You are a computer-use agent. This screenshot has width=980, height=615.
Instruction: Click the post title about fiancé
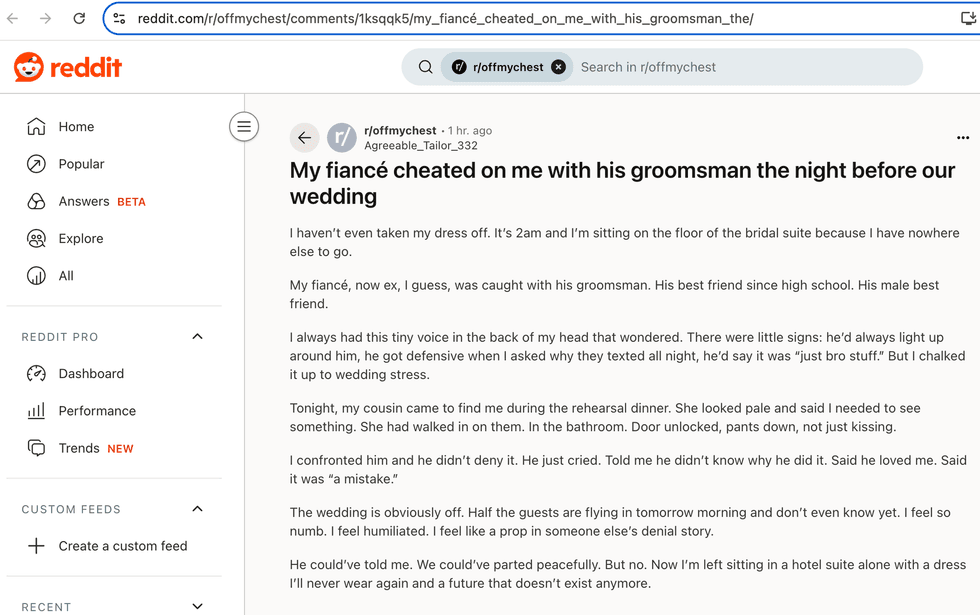click(622, 183)
